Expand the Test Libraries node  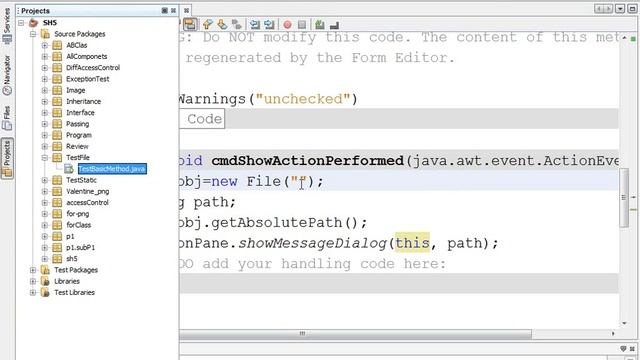(33, 292)
